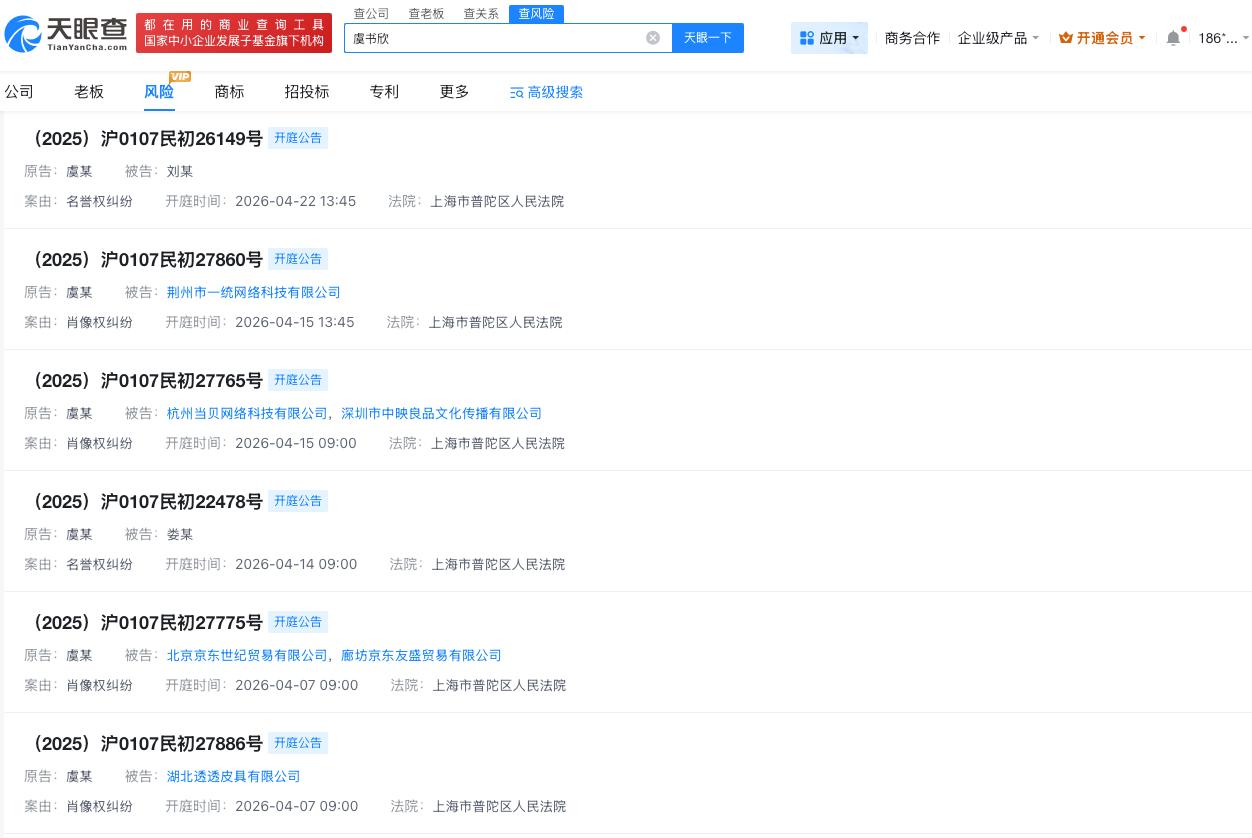This screenshot has width=1252, height=838.
Task: Click the 高级搜索 filter icon
Action: [516, 92]
